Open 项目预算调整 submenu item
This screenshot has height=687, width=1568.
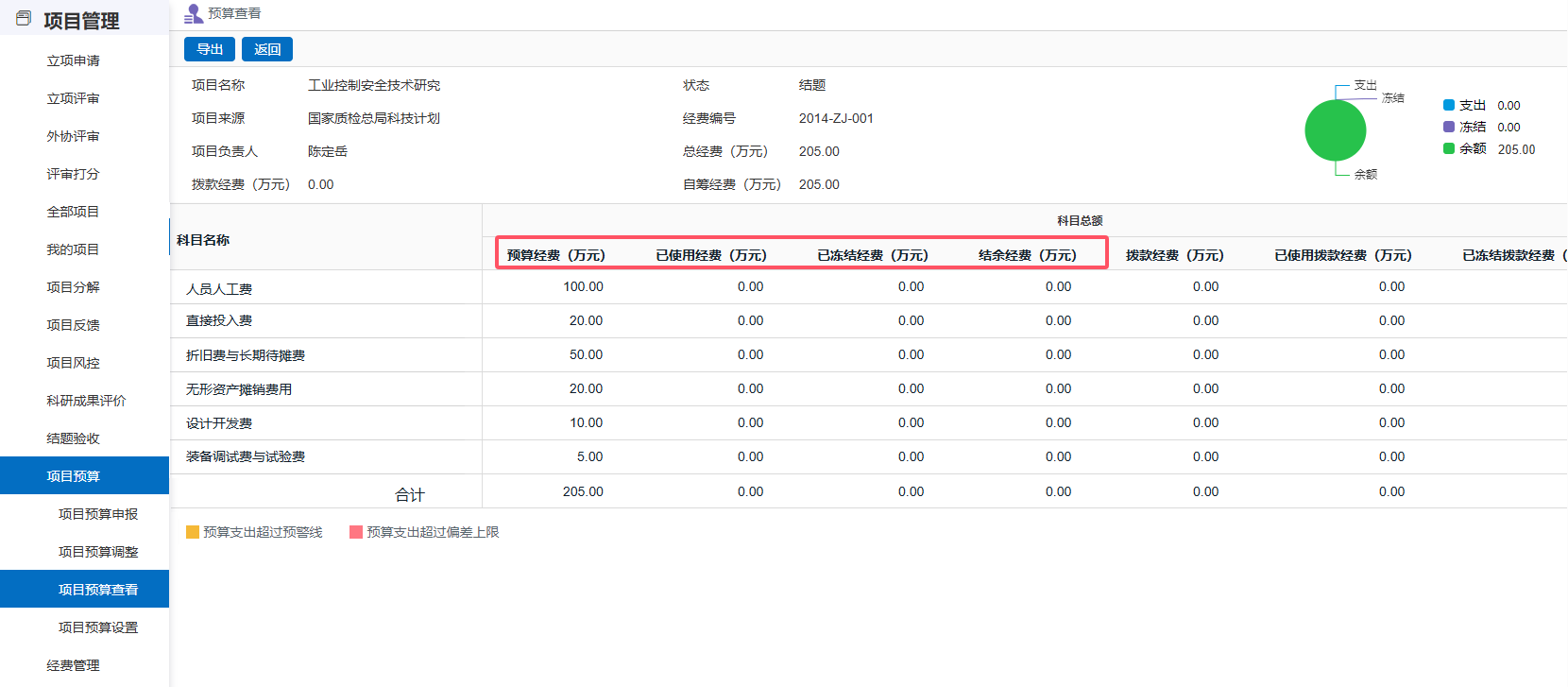pyautogui.click(x=98, y=552)
